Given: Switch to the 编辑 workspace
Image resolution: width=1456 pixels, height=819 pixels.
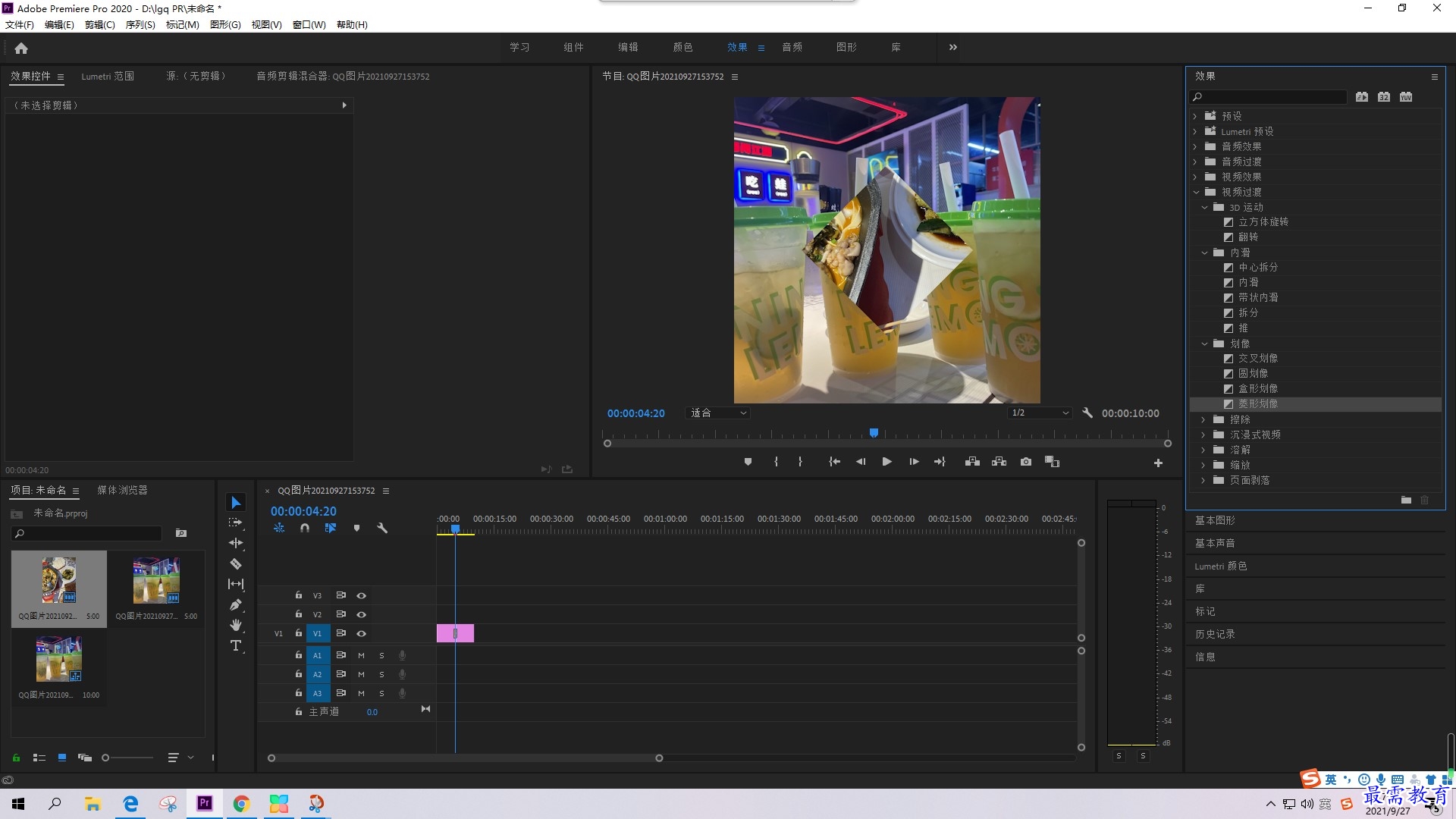Looking at the screenshot, I should point(628,47).
